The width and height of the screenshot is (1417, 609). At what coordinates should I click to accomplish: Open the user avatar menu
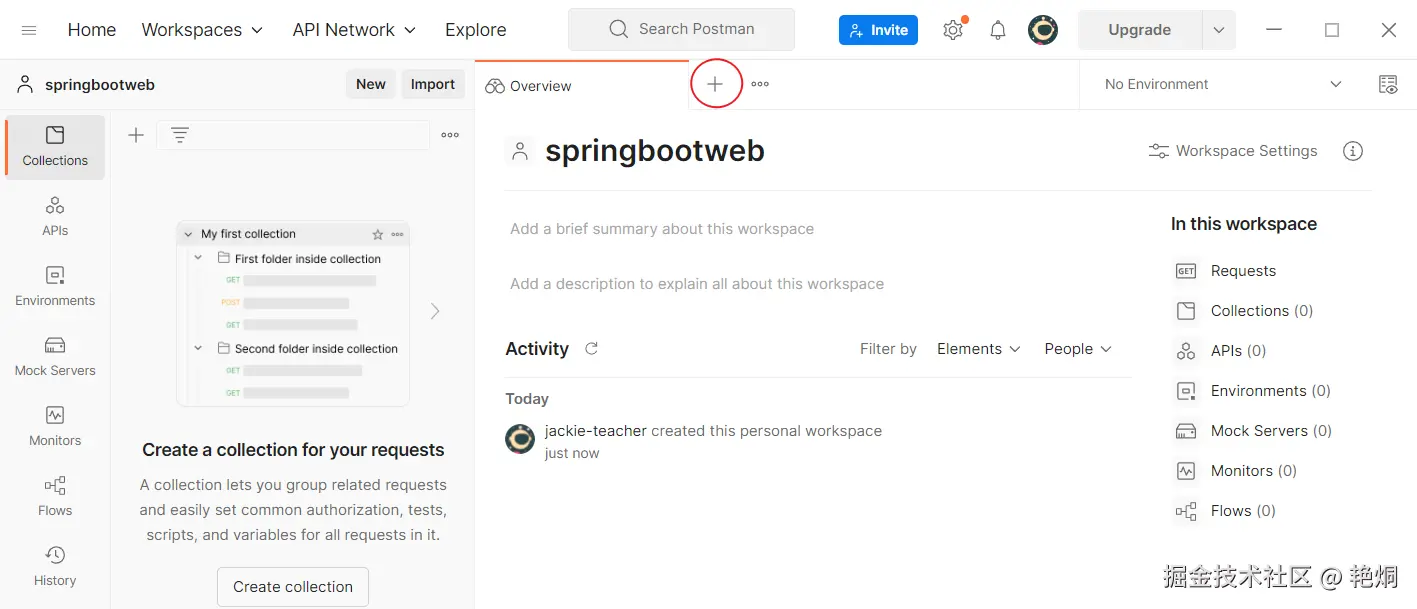1043,30
